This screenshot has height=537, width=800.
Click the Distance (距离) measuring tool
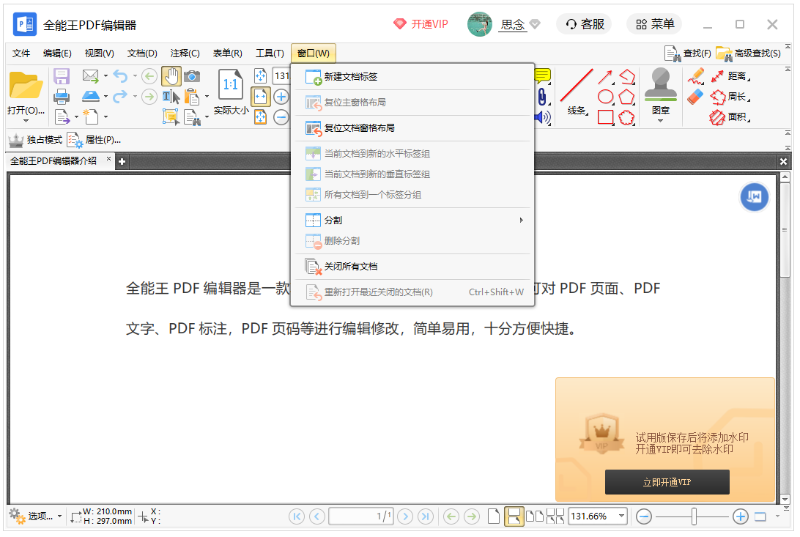click(730, 76)
